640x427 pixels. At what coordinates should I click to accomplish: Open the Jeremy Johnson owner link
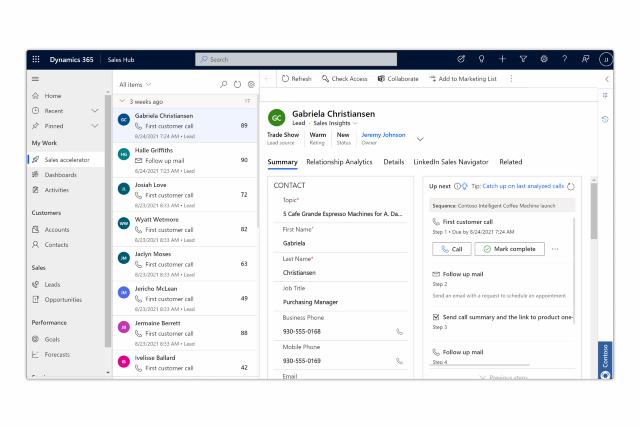click(x=383, y=134)
